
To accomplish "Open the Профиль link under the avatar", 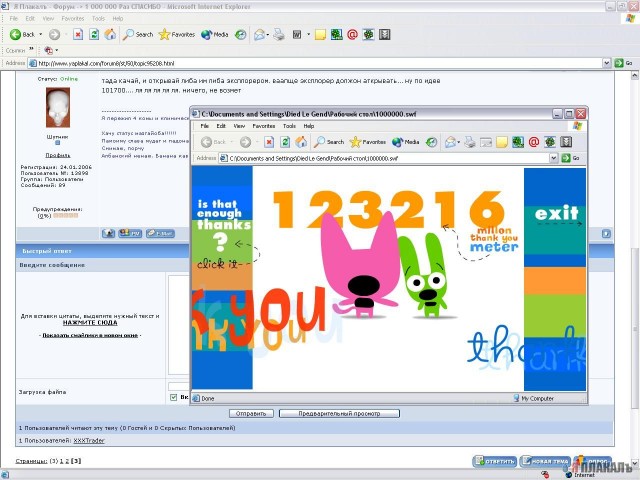I will (58, 156).
